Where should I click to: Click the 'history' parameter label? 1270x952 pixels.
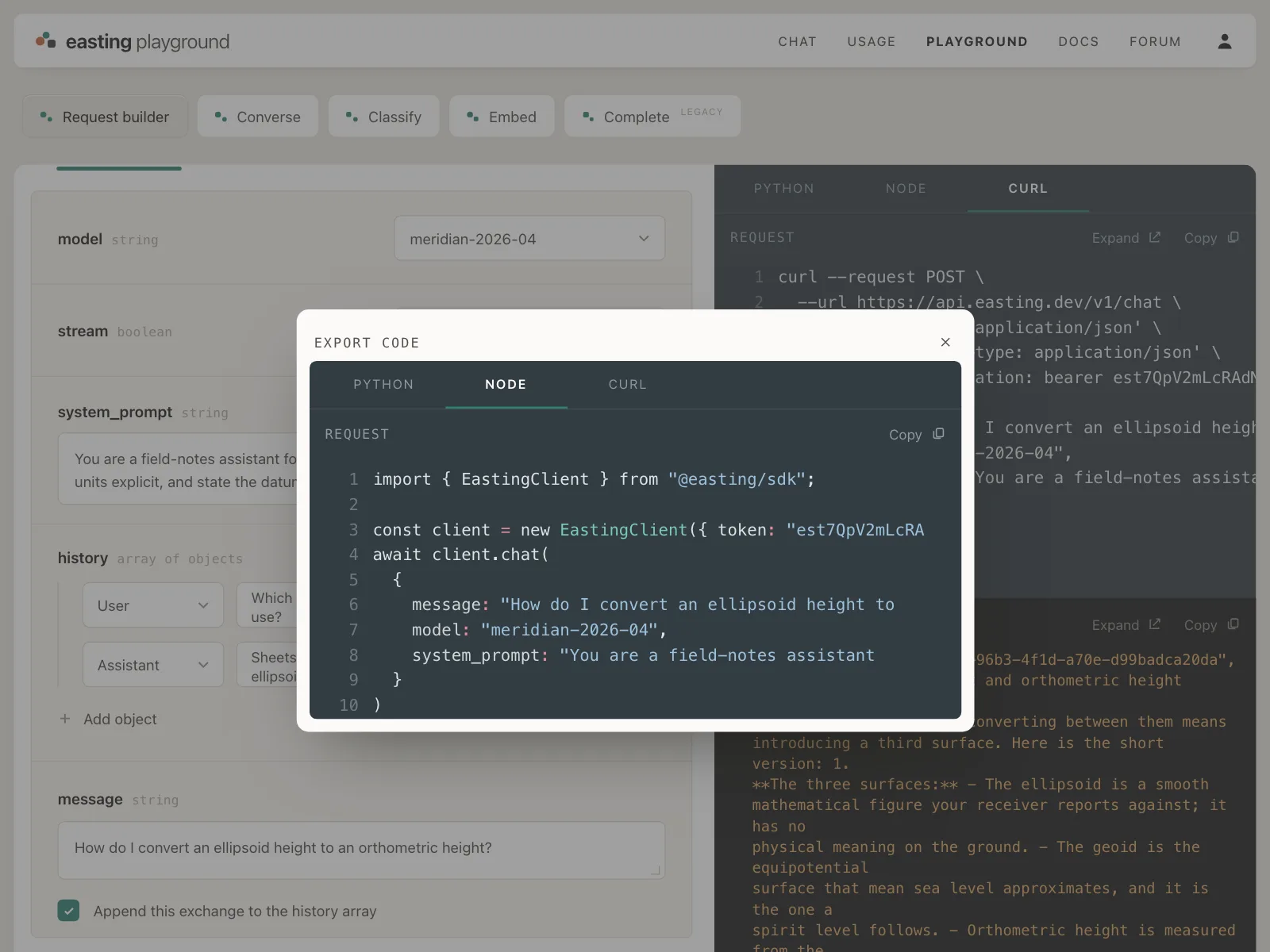(83, 558)
